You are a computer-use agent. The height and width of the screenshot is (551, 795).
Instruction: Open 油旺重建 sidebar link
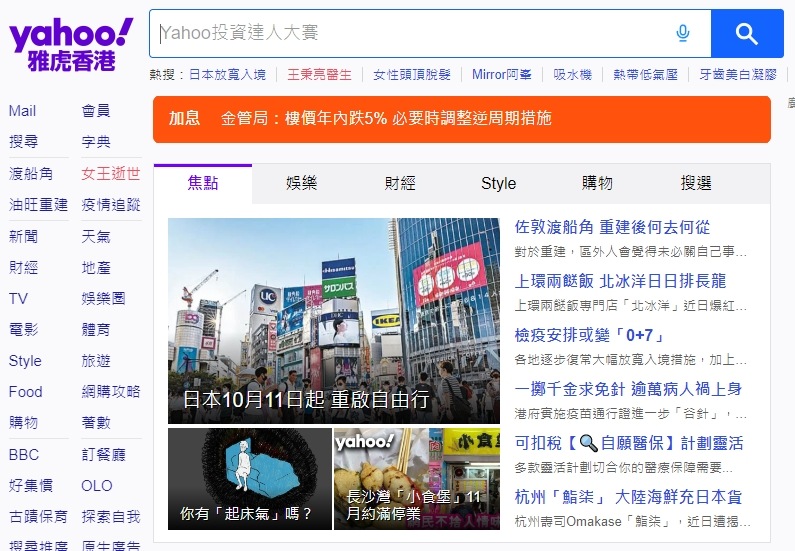[38, 205]
